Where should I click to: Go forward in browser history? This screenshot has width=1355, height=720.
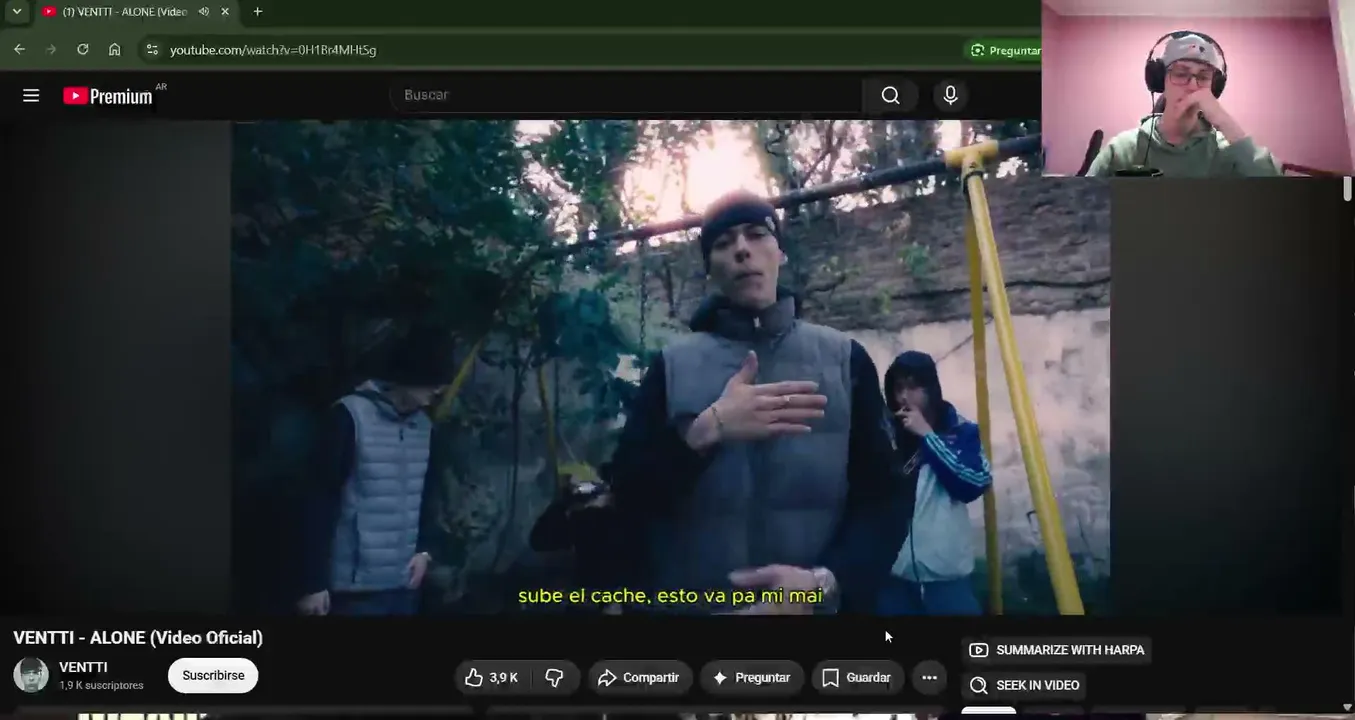coord(51,49)
